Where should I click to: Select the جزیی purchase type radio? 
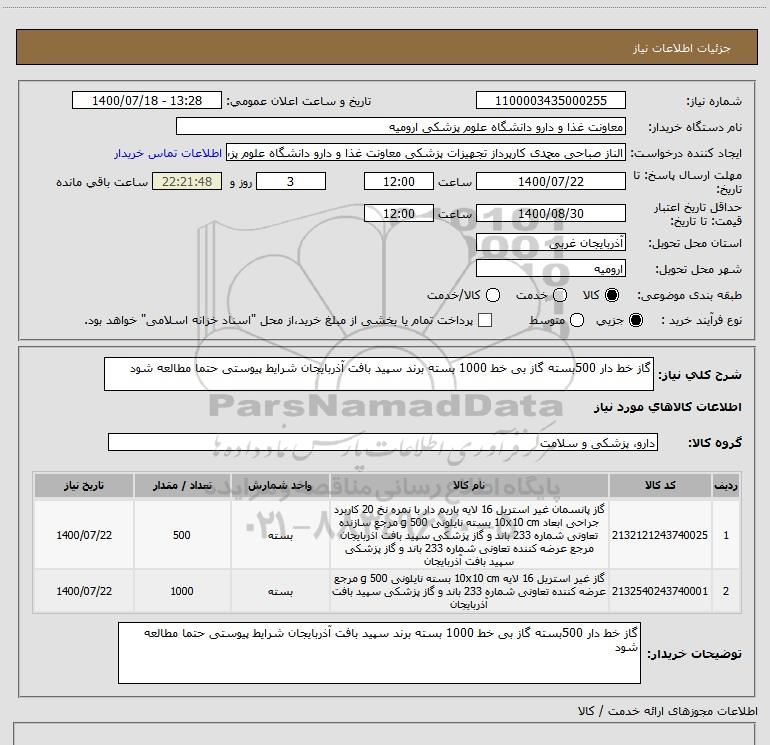pyautogui.click(x=635, y=320)
